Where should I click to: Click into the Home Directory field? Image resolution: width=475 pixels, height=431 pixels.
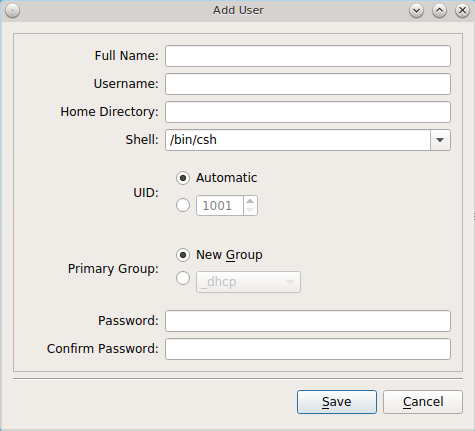point(308,112)
